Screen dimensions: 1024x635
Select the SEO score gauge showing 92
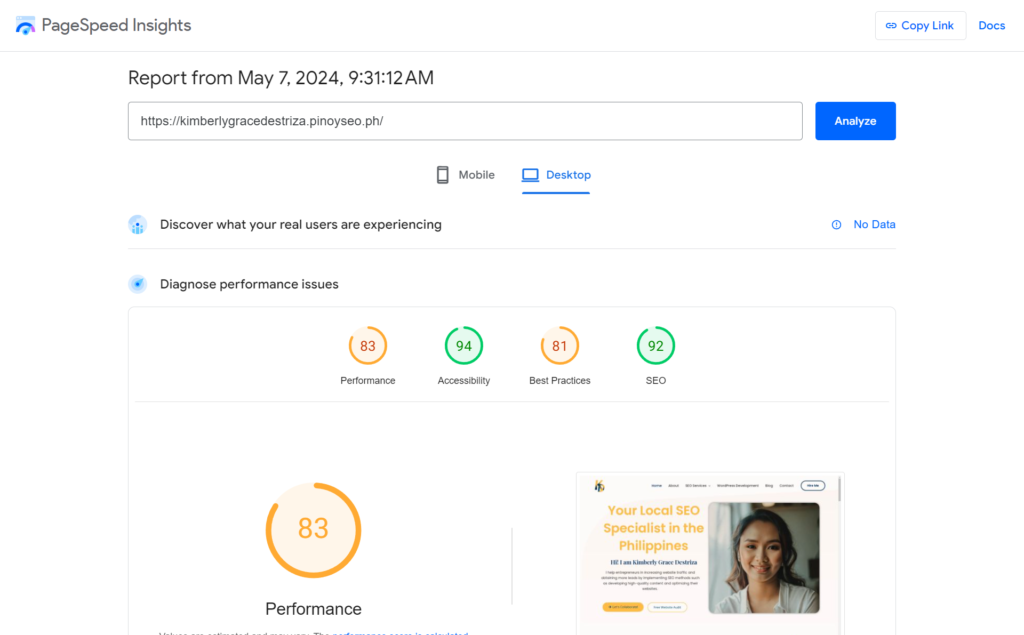[656, 346]
